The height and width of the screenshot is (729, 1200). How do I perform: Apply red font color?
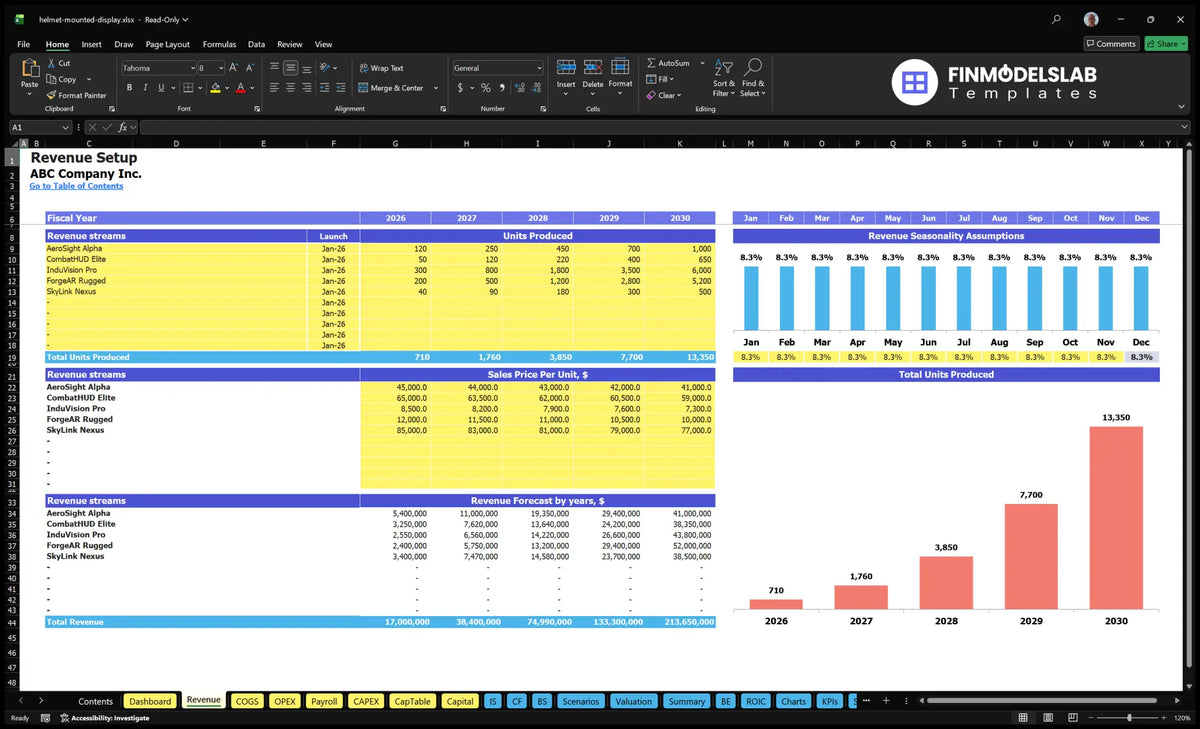(240, 88)
